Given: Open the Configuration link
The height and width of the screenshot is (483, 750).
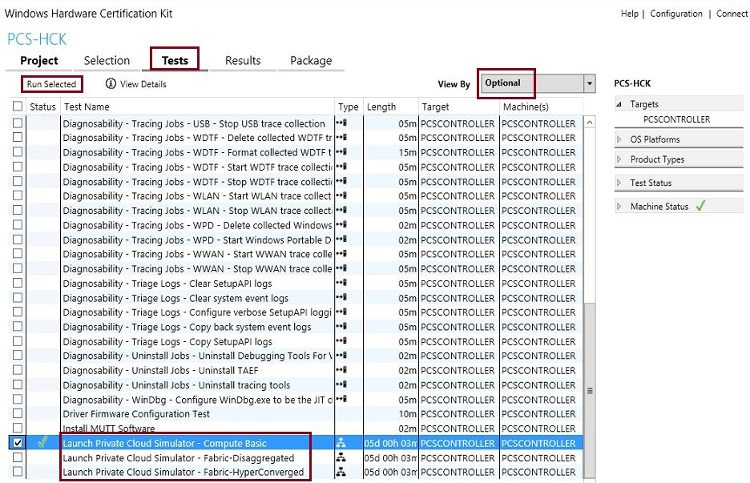Looking at the screenshot, I should (x=676, y=13).
